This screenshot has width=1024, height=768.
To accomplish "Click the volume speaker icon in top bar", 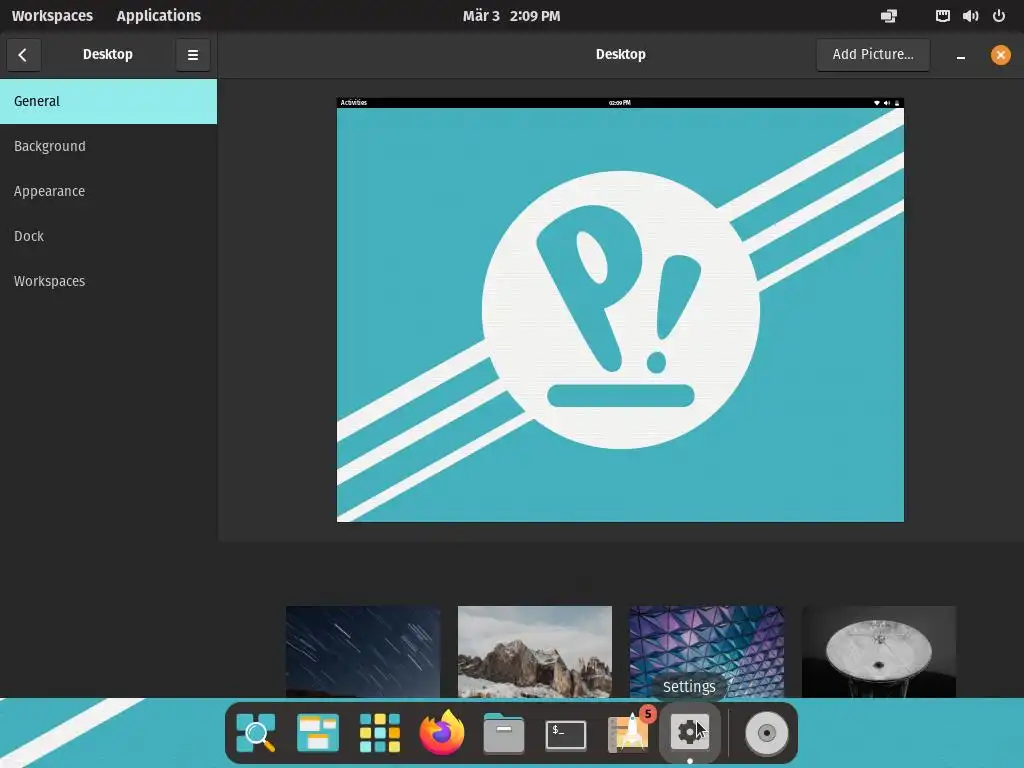I will (970, 16).
